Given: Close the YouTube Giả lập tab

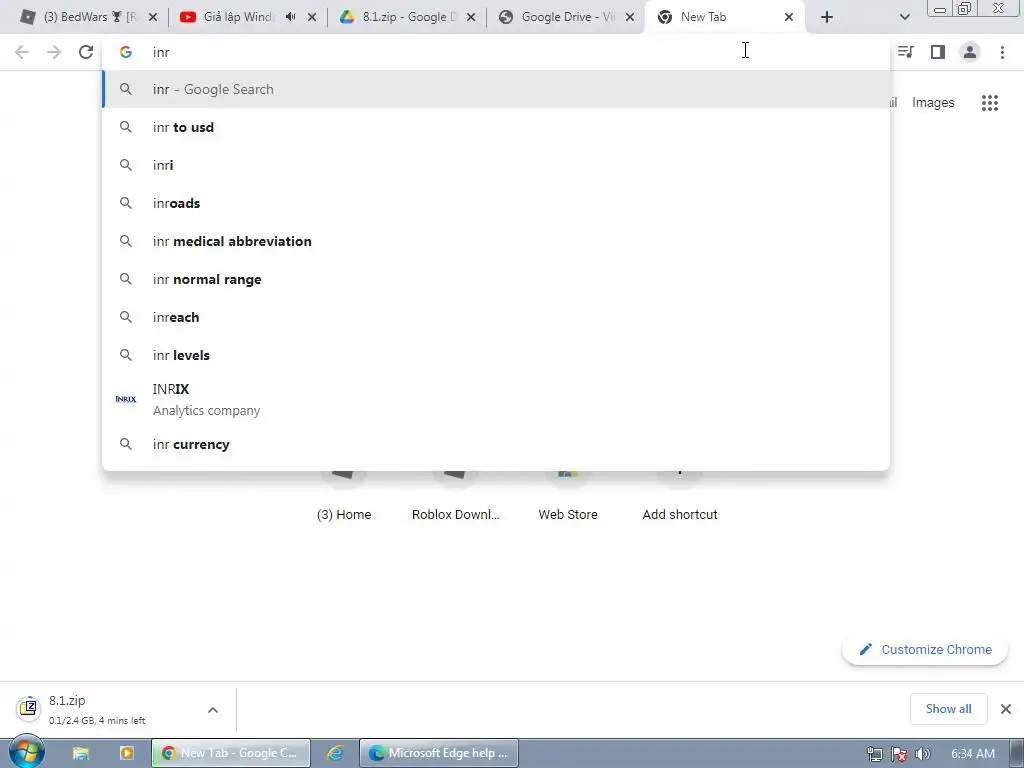Looking at the screenshot, I should click(312, 17).
